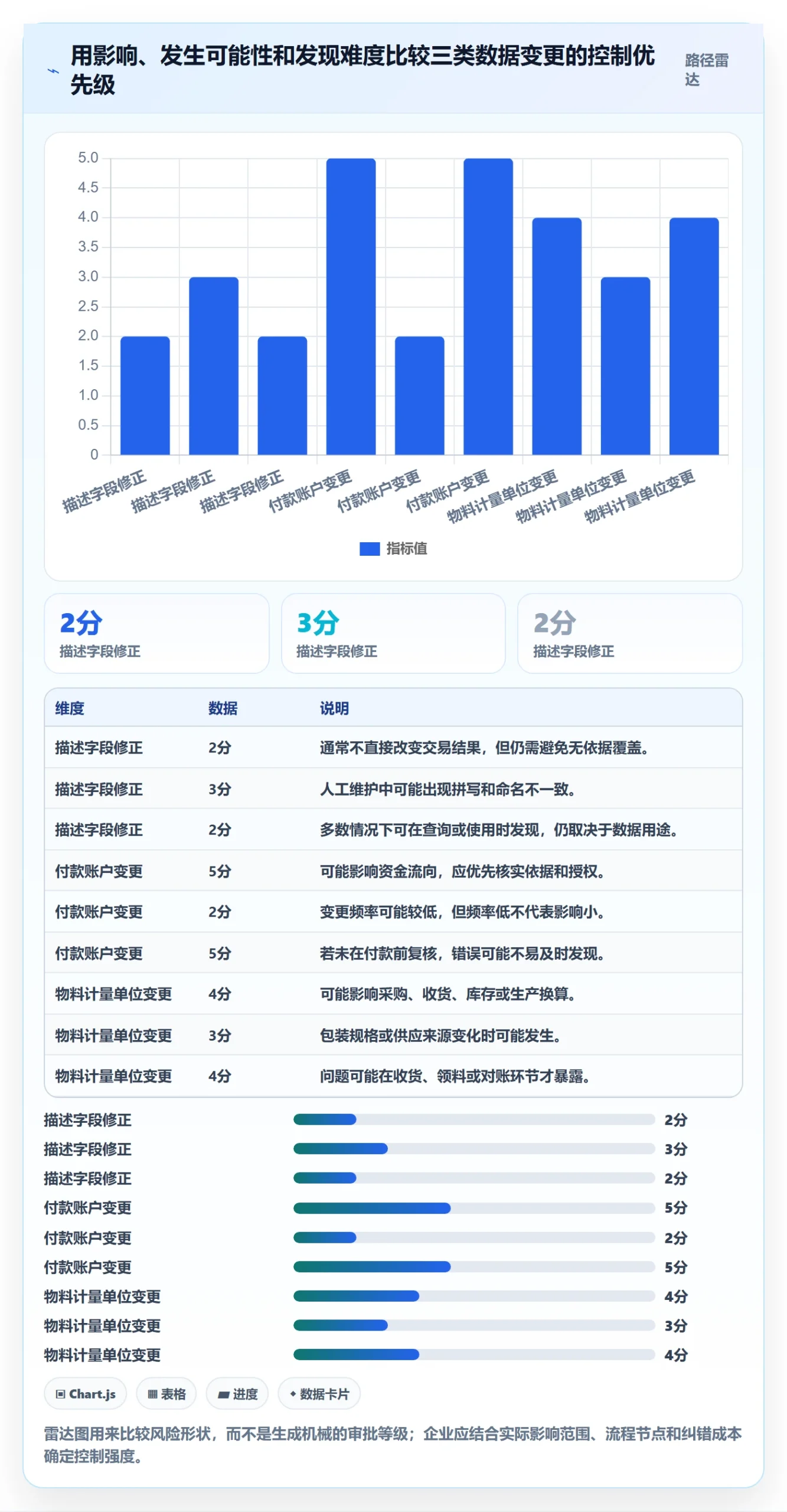Screen dimensions: 787x1512
Task: Click the 表格 grid icon
Action: click(152, 1394)
